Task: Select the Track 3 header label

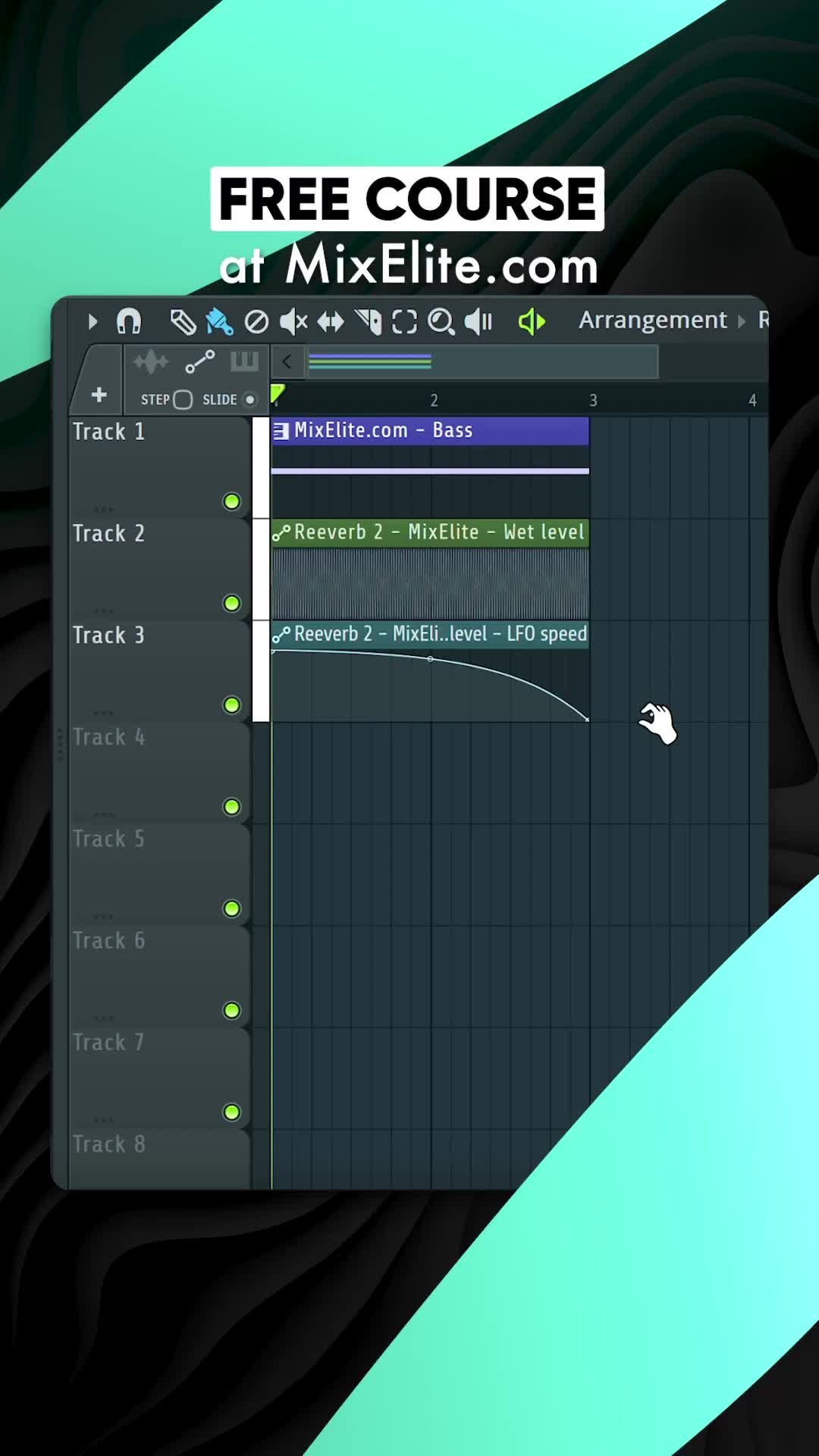Action: tap(108, 635)
